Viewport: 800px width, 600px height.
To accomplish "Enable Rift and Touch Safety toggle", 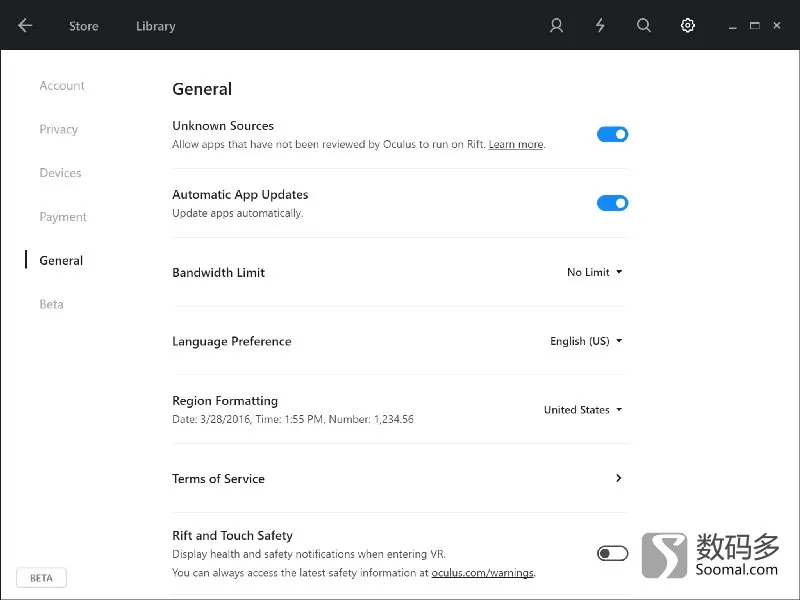I will 612,554.
